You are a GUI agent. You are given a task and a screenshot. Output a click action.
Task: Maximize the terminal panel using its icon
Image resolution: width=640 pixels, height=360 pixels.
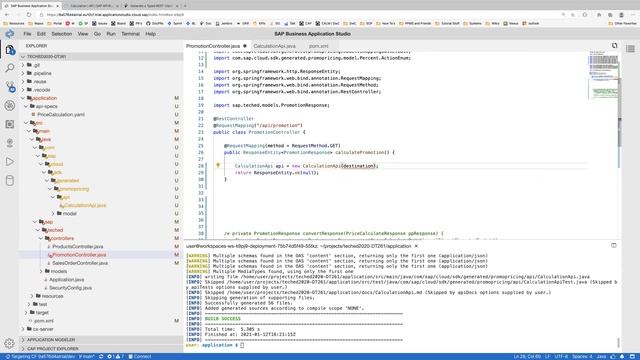click(x=613, y=245)
